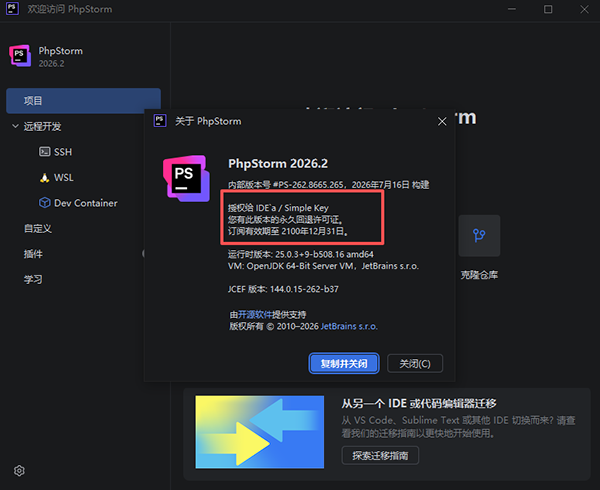Open settings via the gear icon
This screenshot has width=600, height=490.
click(19, 470)
